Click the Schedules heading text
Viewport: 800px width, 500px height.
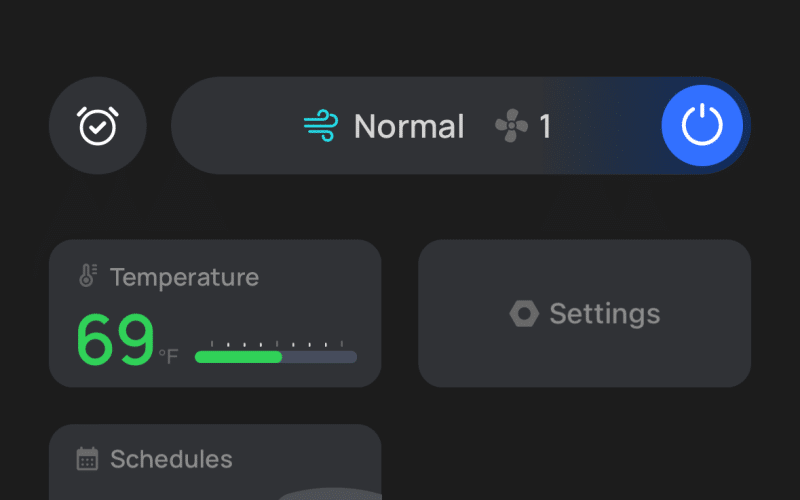[171, 459]
